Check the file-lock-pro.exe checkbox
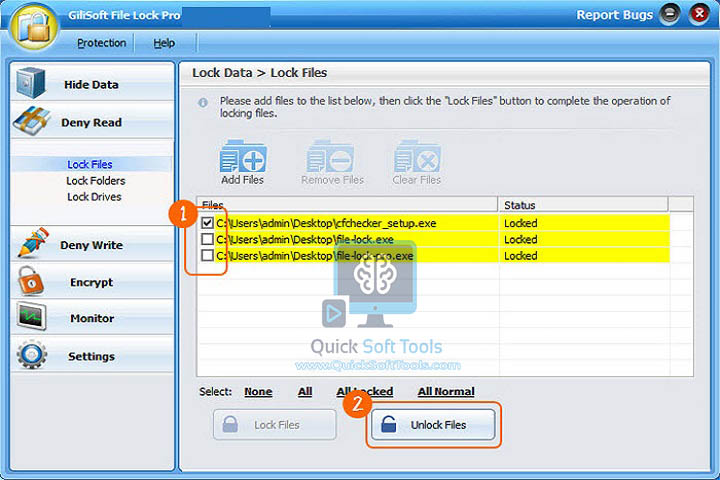 pyautogui.click(x=207, y=255)
